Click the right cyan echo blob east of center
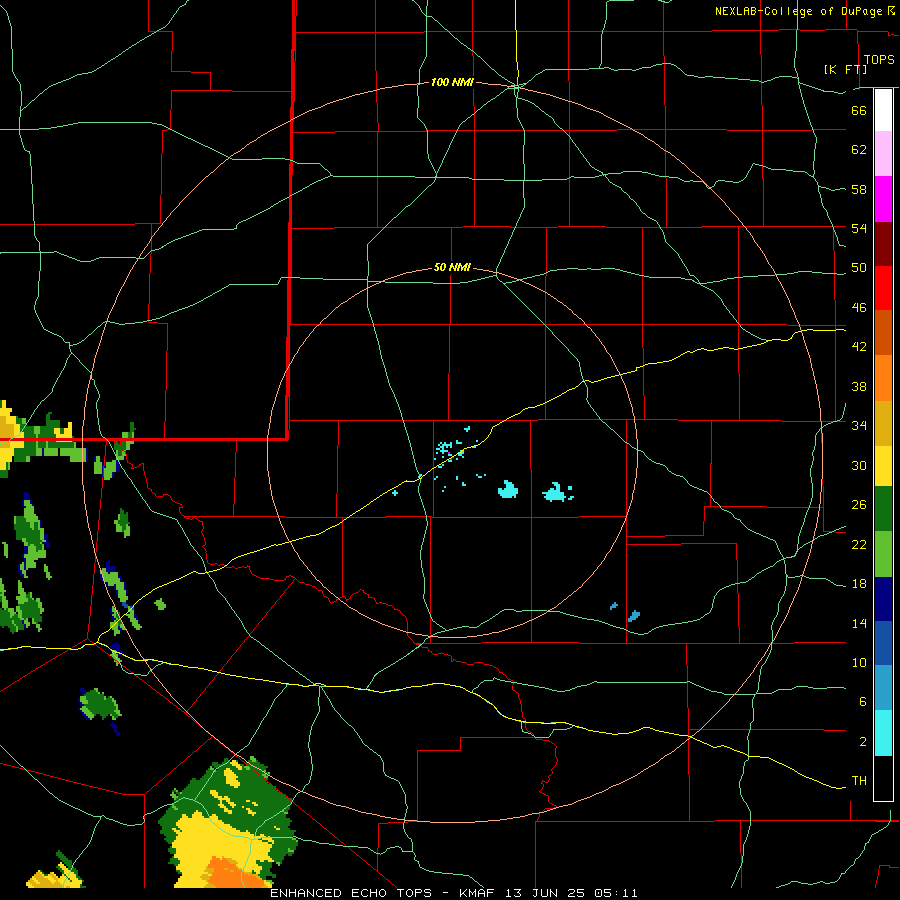This screenshot has height=900, width=900. click(556, 492)
